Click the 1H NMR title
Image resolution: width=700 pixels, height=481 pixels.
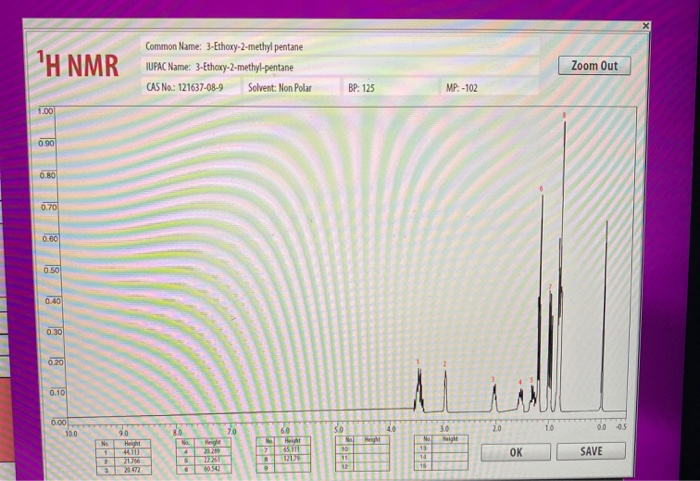point(78,65)
